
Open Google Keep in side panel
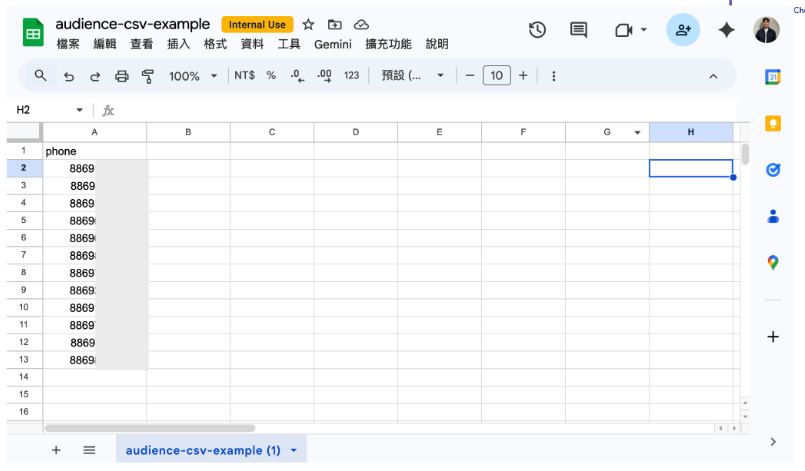pyautogui.click(x=772, y=123)
